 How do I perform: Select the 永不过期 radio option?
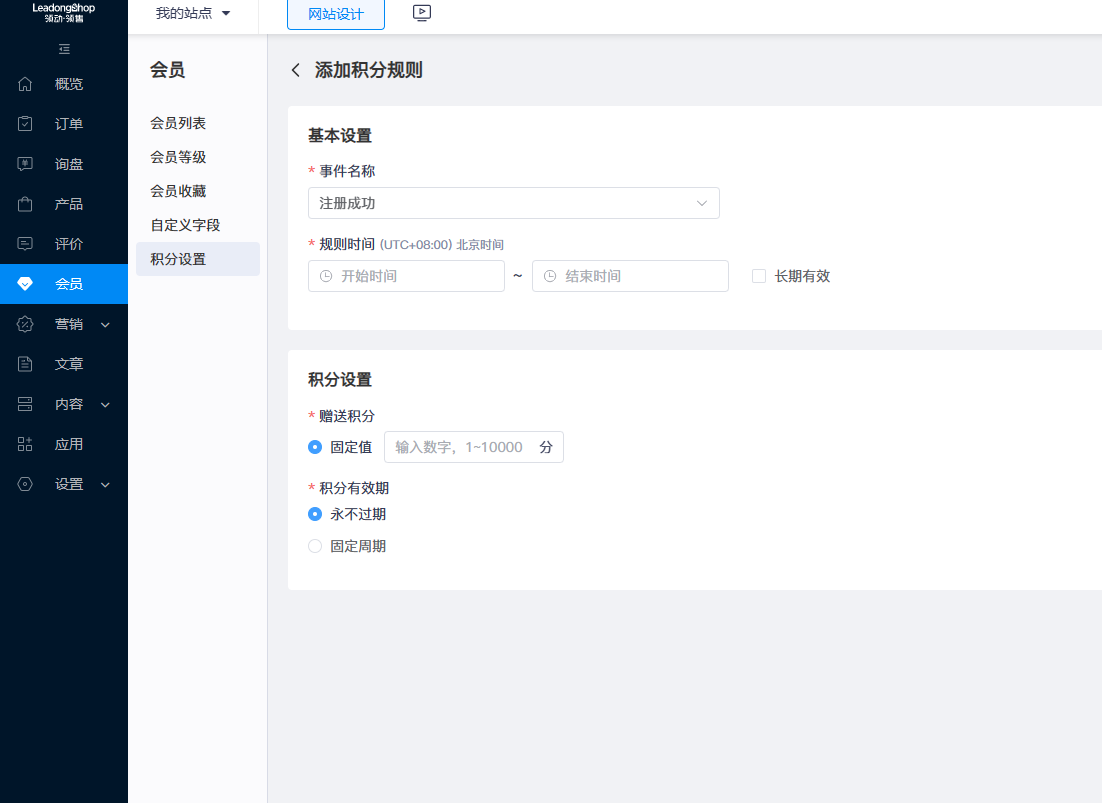[x=315, y=514]
